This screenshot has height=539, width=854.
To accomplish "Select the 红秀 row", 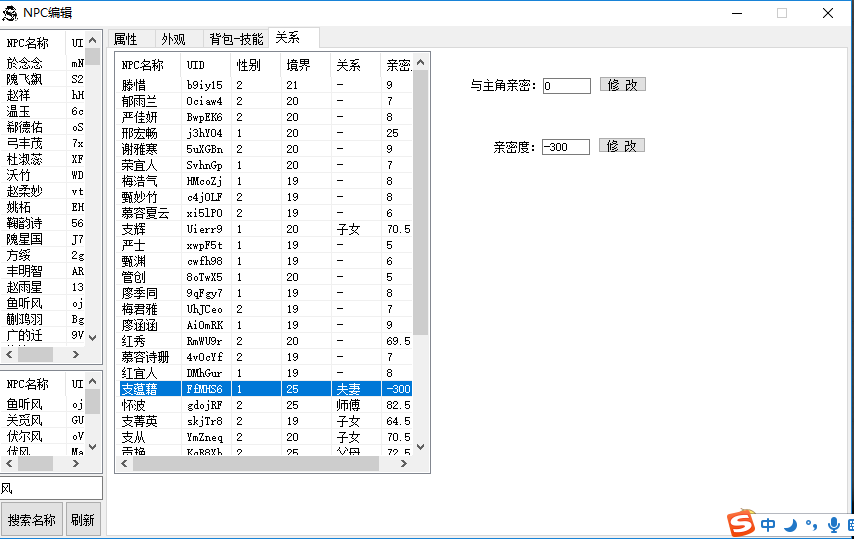I will pos(266,341).
